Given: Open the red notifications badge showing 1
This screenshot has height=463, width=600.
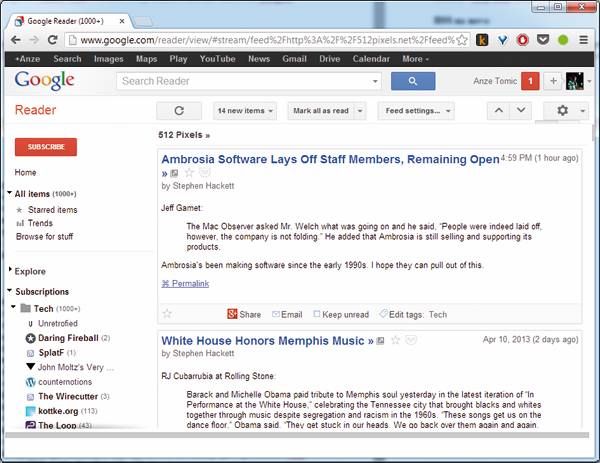Looking at the screenshot, I should point(530,81).
